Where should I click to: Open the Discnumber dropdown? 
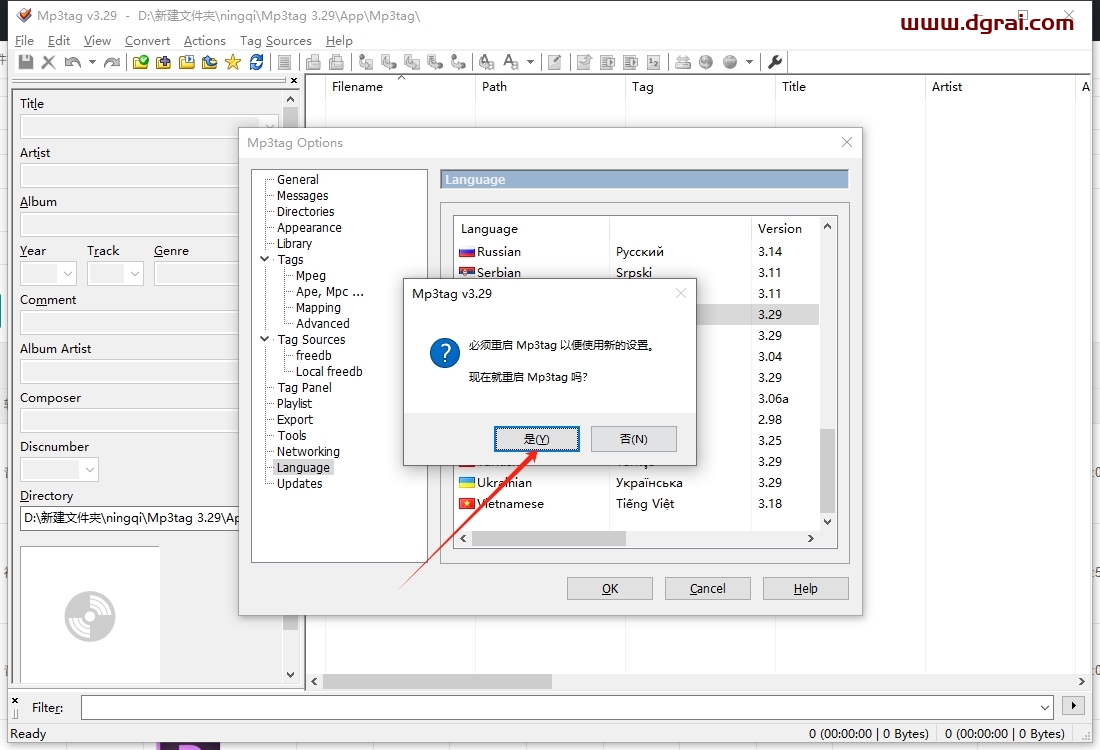[90, 469]
